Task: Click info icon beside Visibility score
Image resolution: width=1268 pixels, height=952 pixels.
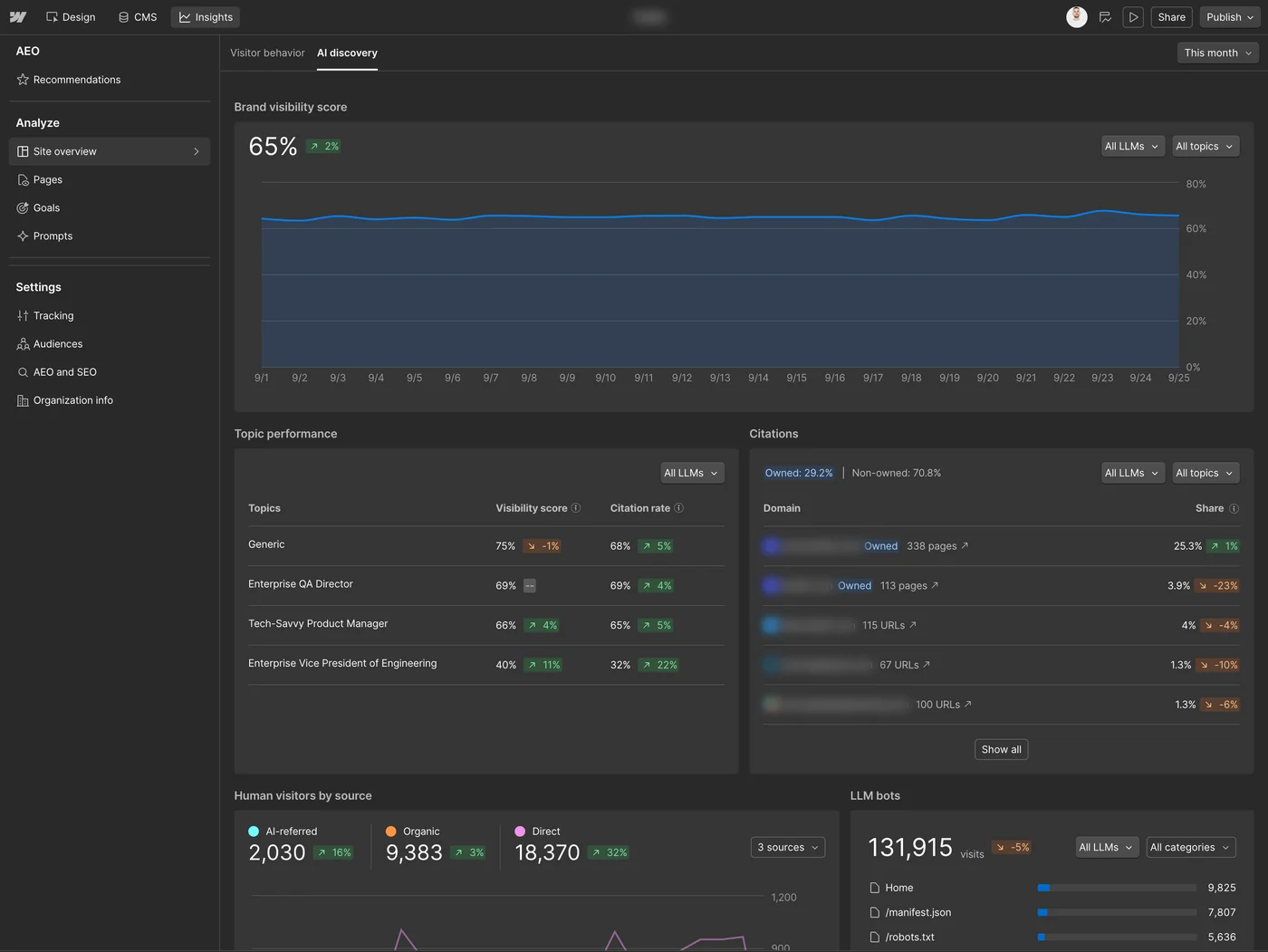Action: [576, 508]
